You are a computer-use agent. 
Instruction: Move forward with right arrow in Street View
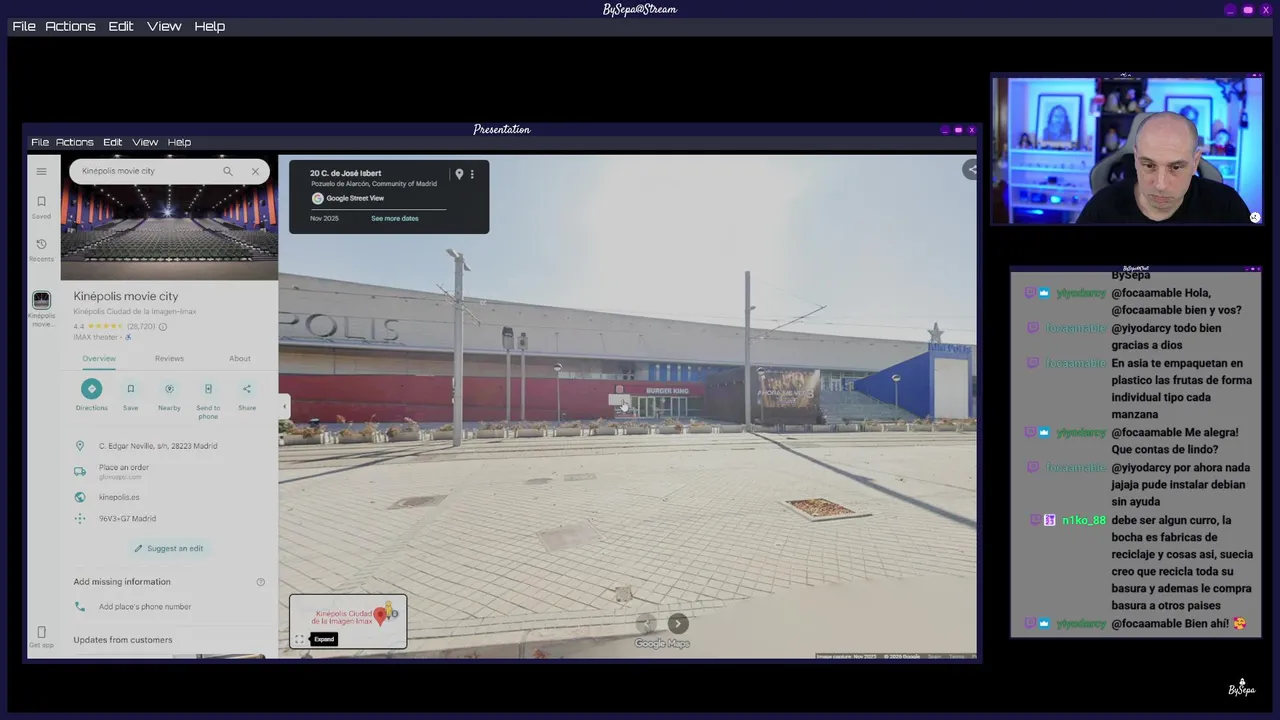pyautogui.click(x=678, y=623)
